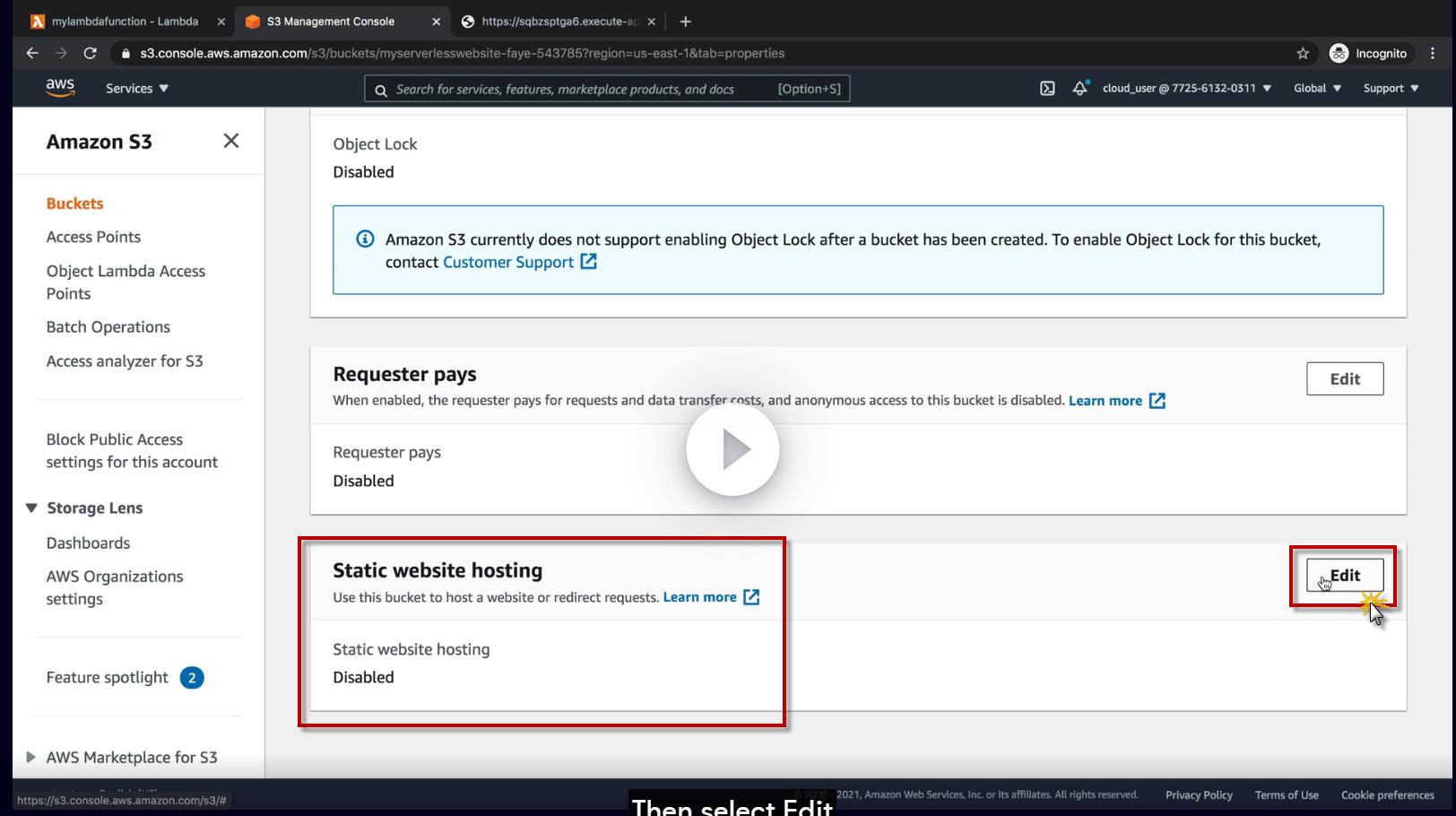
Task: Open Cookie preferences in the footer
Action: click(x=1388, y=795)
